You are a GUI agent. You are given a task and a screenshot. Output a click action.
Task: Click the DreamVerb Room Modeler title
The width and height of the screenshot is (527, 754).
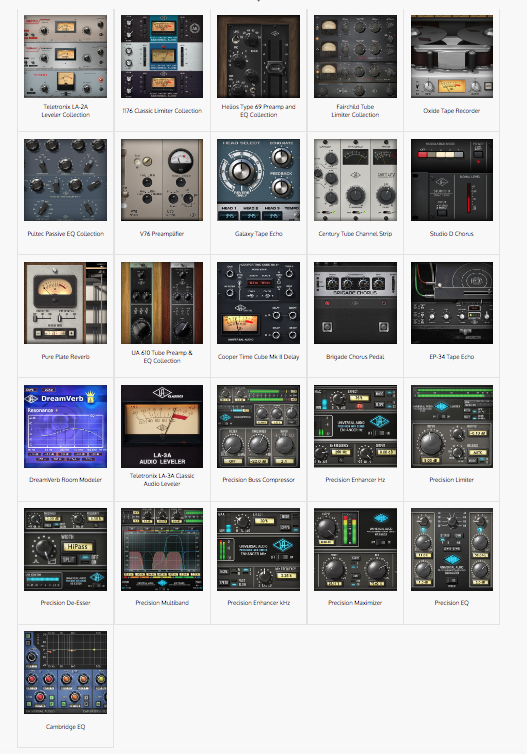[x=65, y=480]
